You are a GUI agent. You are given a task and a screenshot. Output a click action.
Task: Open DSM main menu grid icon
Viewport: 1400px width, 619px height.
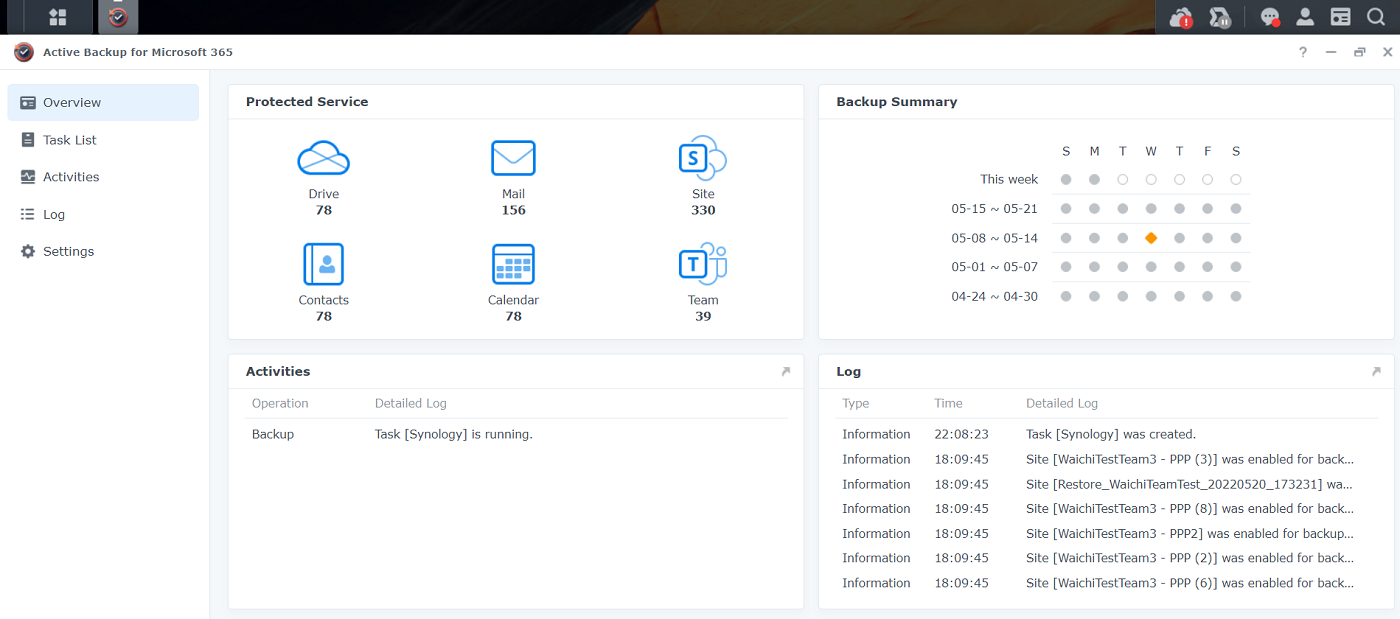tap(58, 17)
